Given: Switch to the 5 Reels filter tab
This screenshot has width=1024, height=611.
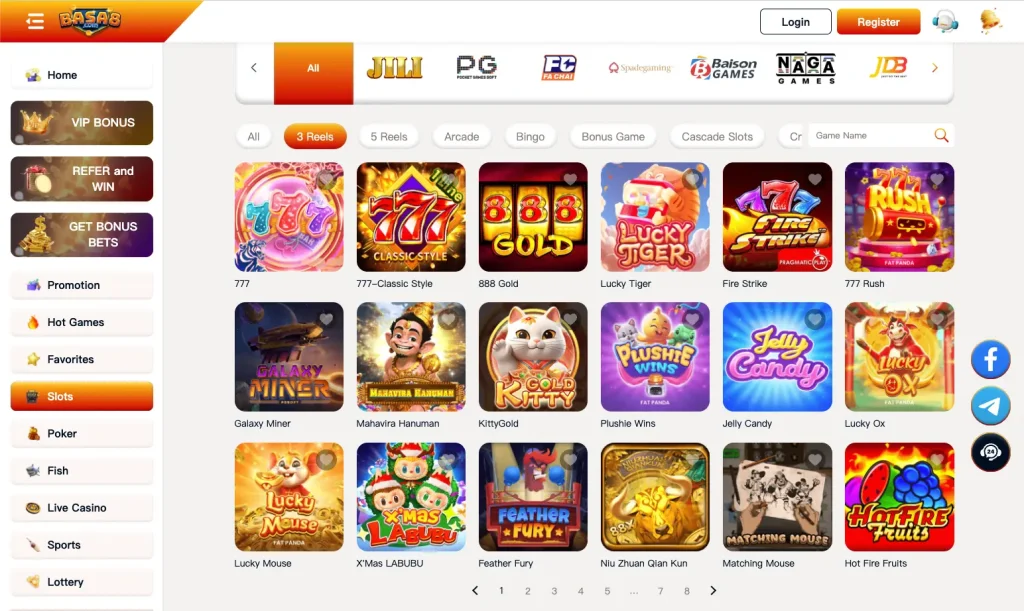Looking at the screenshot, I should (x=389, y=136).
